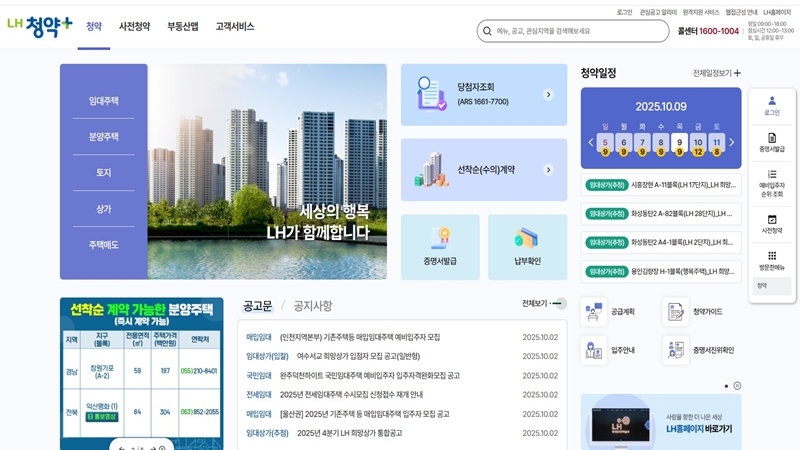Click the search magnifier icon

[487, 31]
